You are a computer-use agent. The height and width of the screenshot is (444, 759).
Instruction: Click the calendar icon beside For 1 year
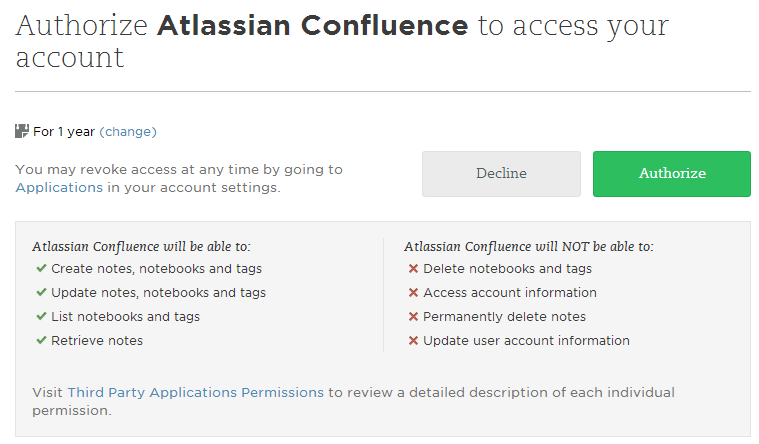tap(22, 131)
